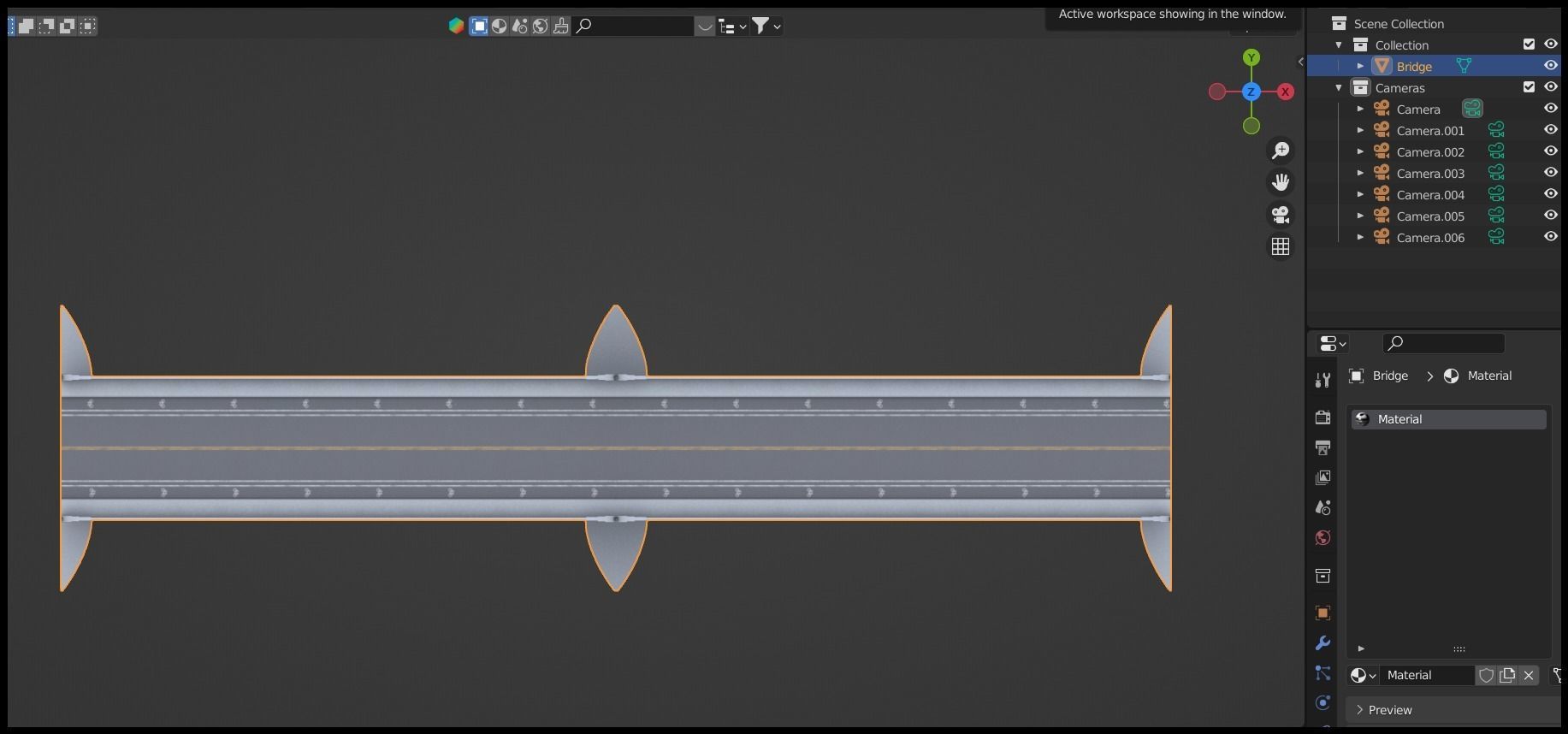Click the colorful cube filter icon
Viewport: 1568px width, 734px height.
tap(457, 26)
